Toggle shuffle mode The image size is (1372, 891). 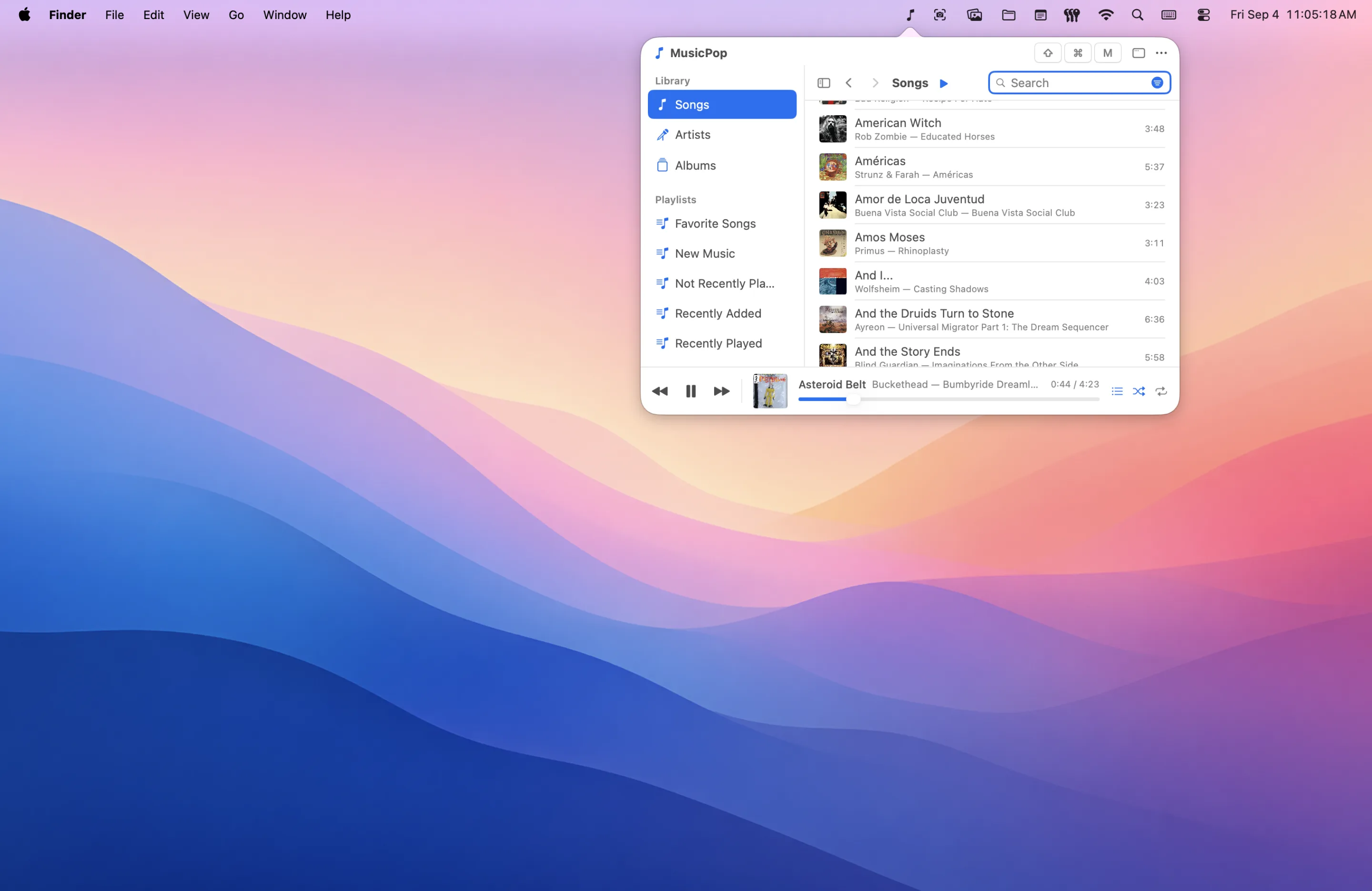[x=1139, y=391]
